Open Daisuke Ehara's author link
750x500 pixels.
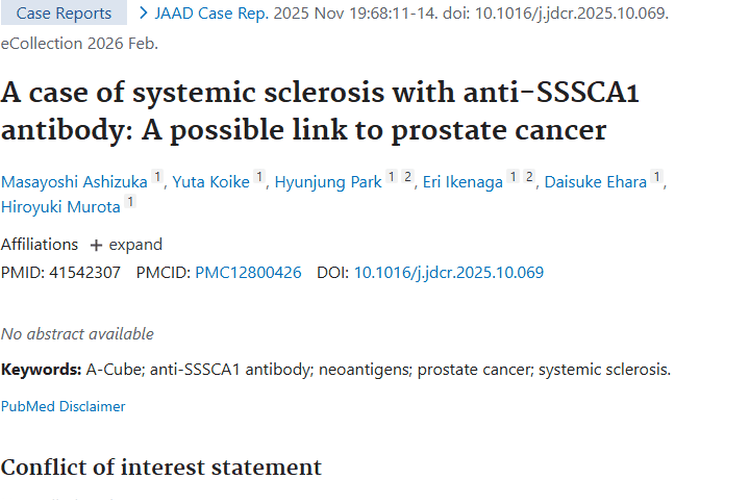[595, 182]
